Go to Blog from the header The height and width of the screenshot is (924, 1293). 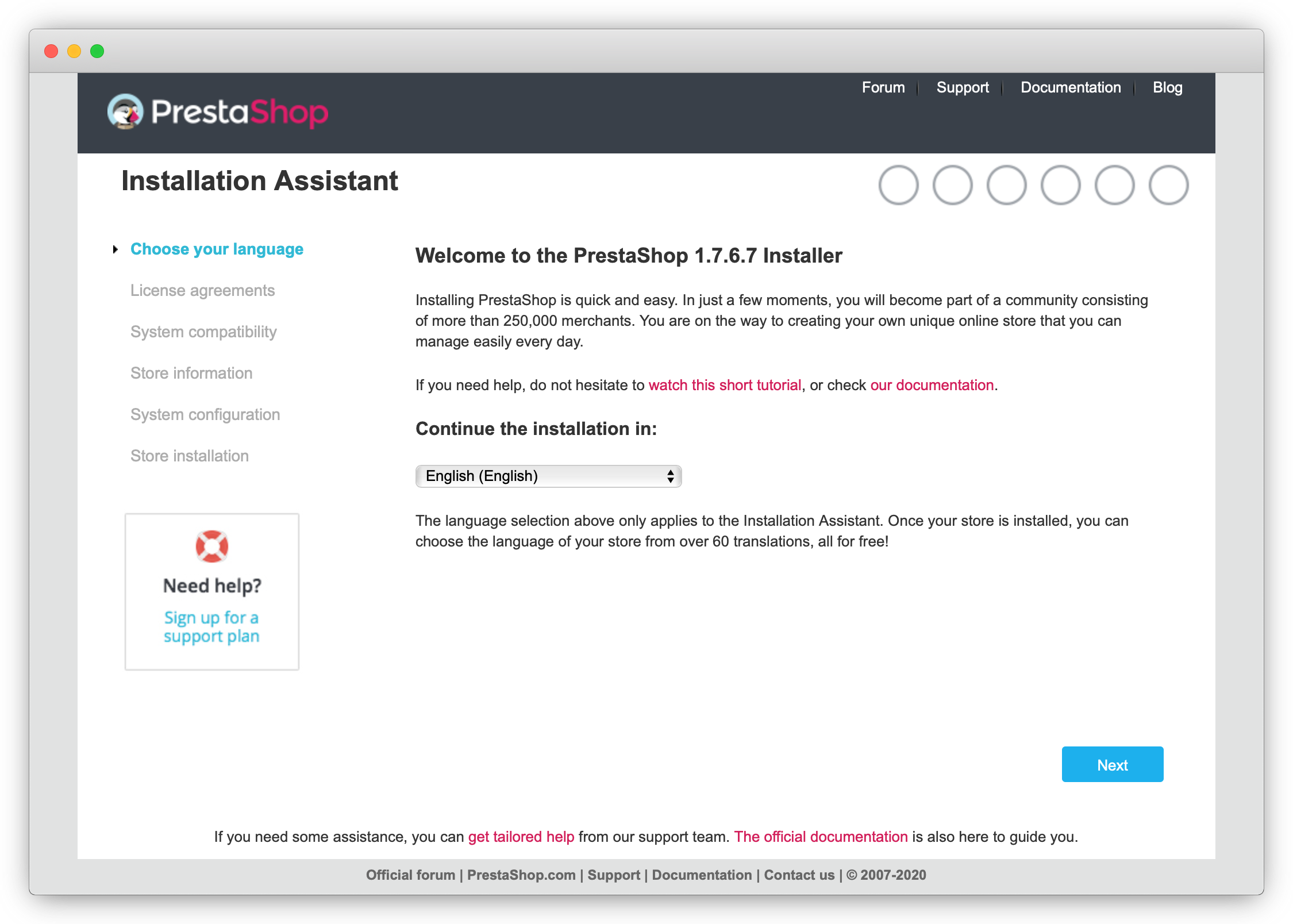1167,87
